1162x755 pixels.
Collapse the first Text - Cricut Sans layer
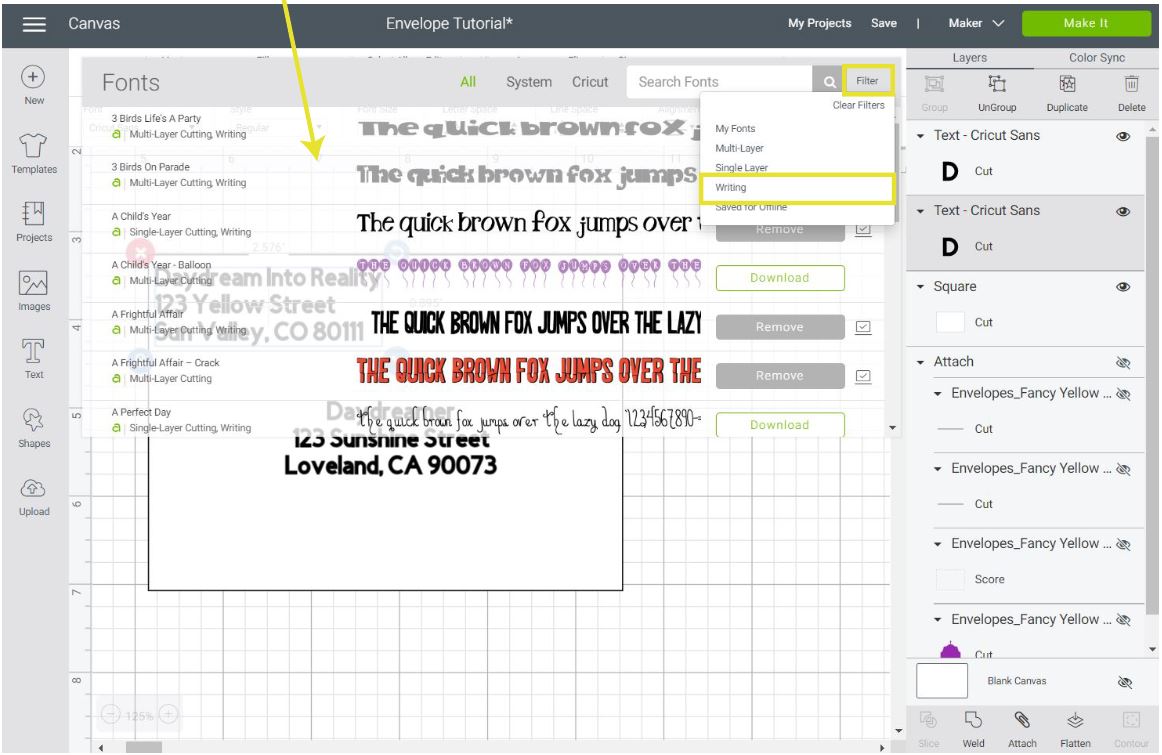pos(920,136)
